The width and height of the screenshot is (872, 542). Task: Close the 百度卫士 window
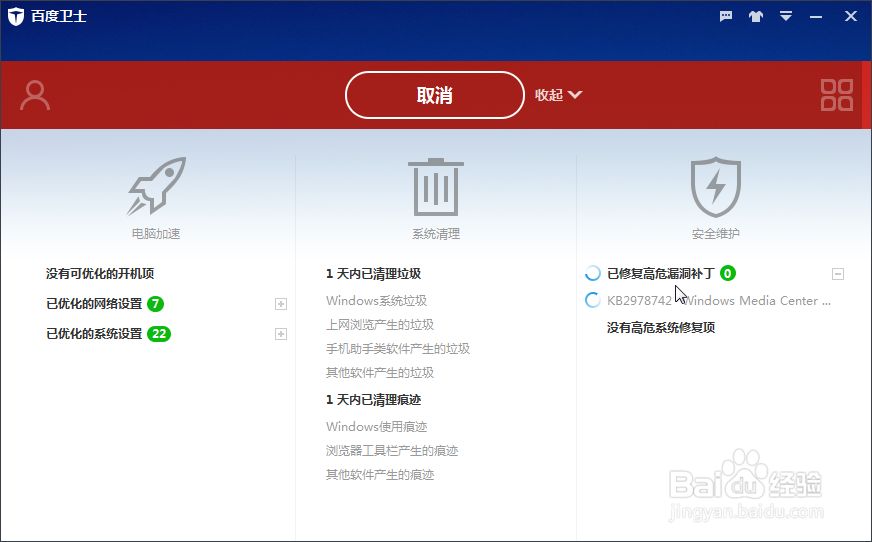coord(851,16)
